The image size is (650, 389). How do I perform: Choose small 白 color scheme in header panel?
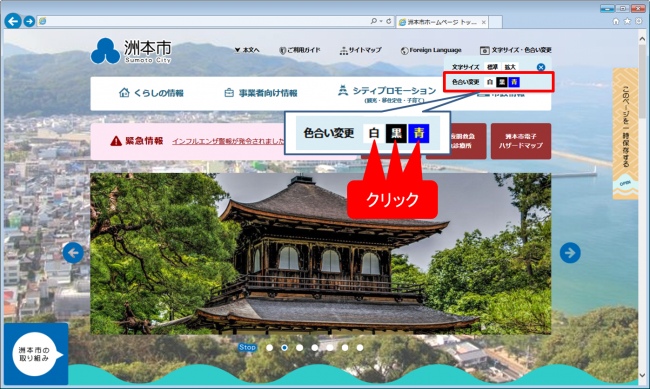[x=490, y=82]
